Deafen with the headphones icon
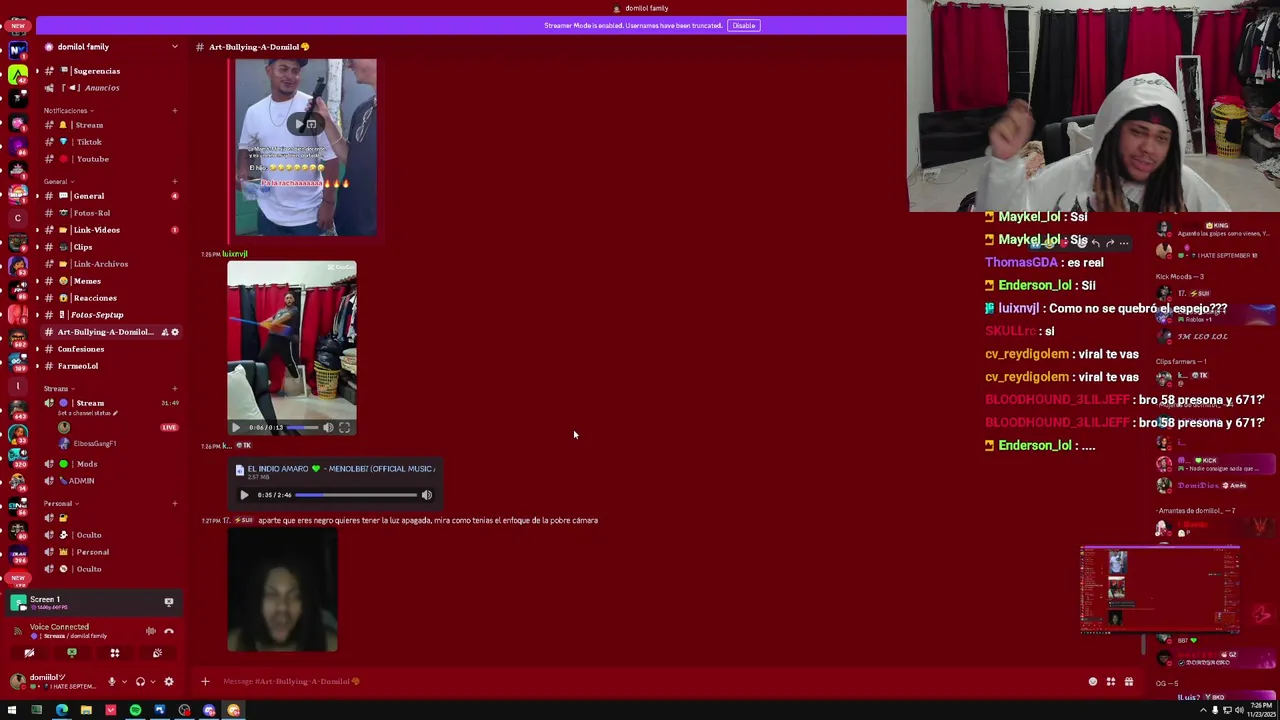 140,682
